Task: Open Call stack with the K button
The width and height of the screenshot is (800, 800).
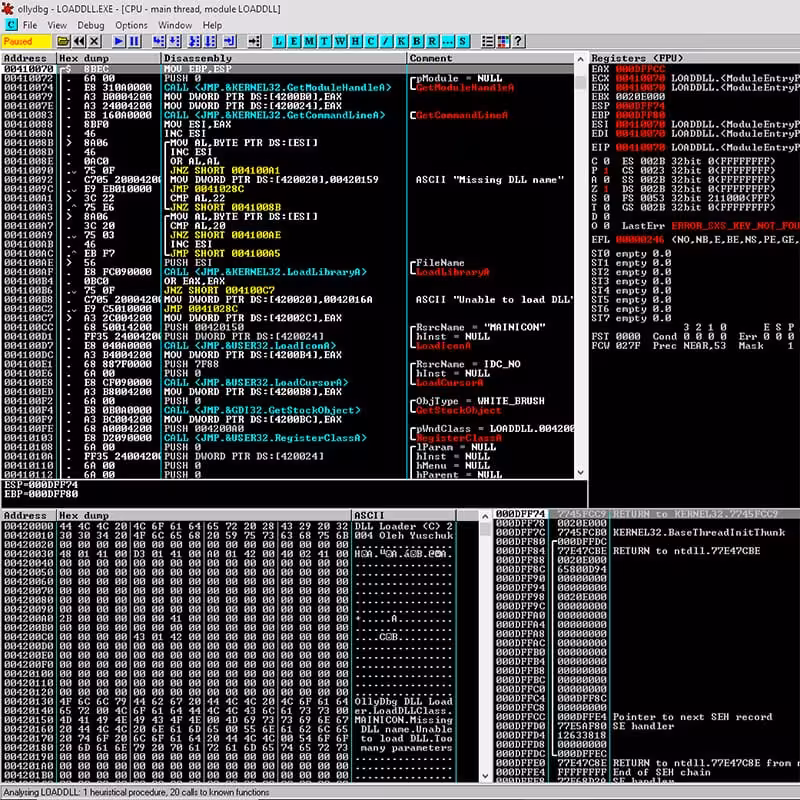Action: 399,41
